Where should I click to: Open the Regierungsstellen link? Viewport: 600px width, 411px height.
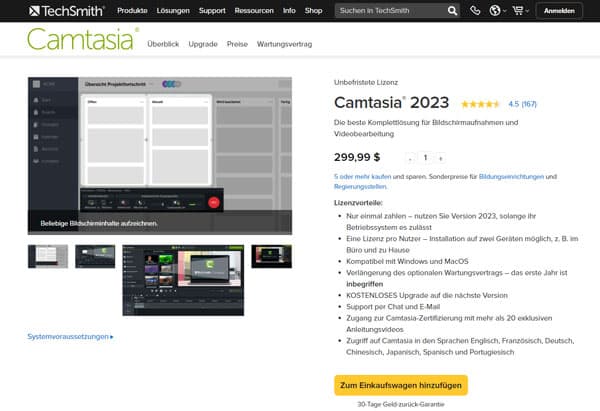360,187
